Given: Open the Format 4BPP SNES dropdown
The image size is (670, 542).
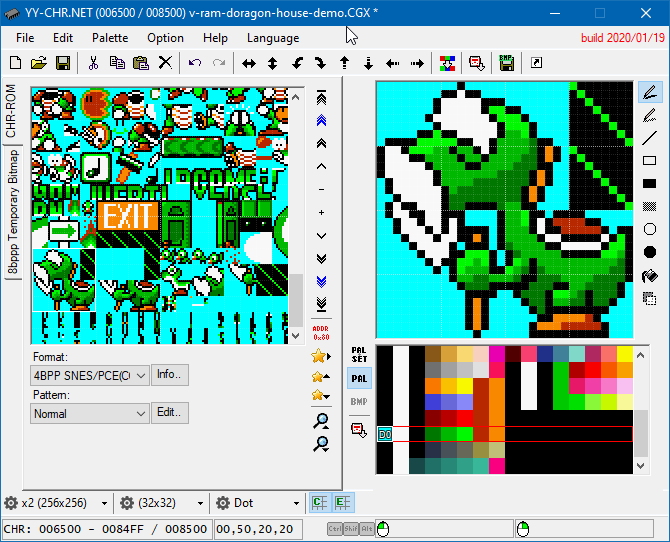Looking at the screenshot, I should pyautogui.click(x=90, y=375).
